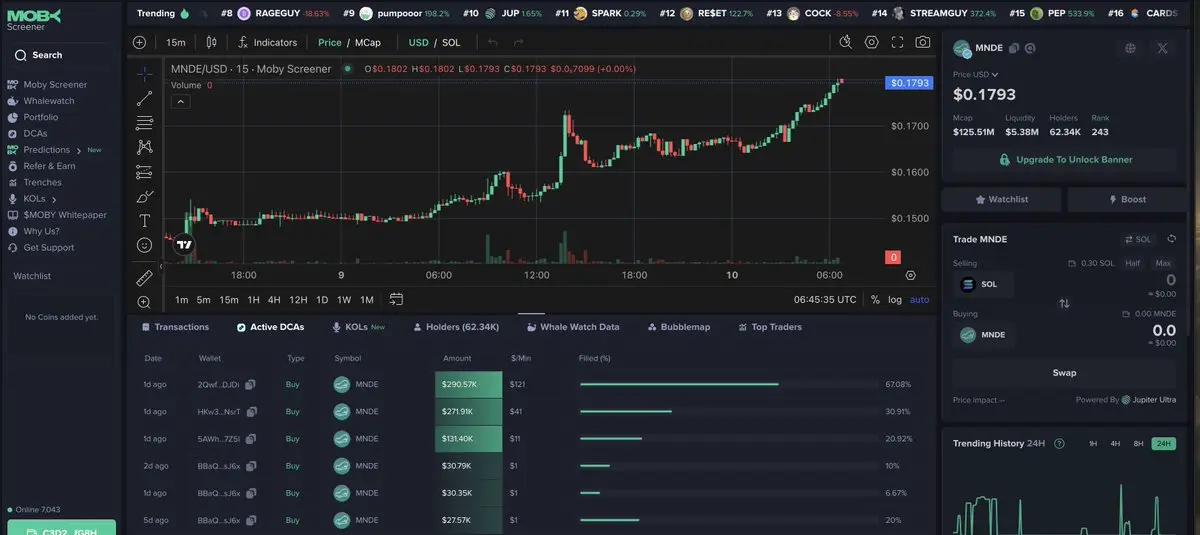
Task: Toggle log scale on chart
Action: [894, 299]
